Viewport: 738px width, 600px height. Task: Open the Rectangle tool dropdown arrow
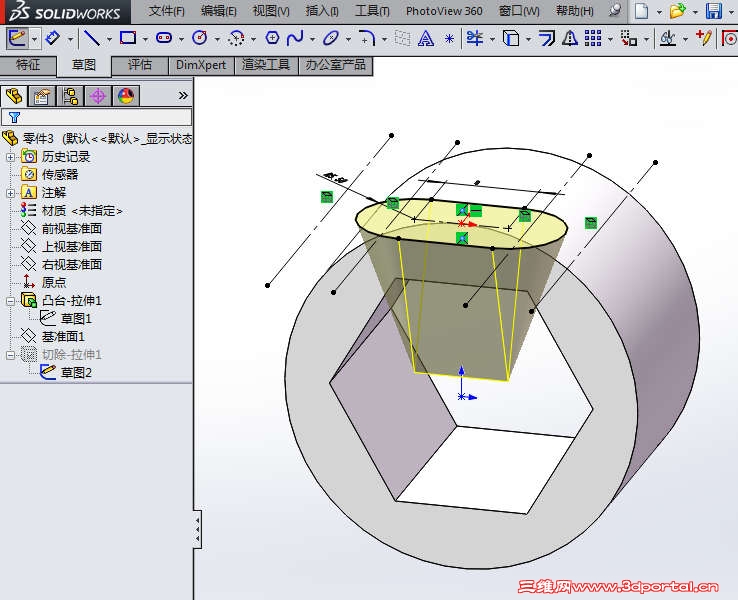click(145, 39)
